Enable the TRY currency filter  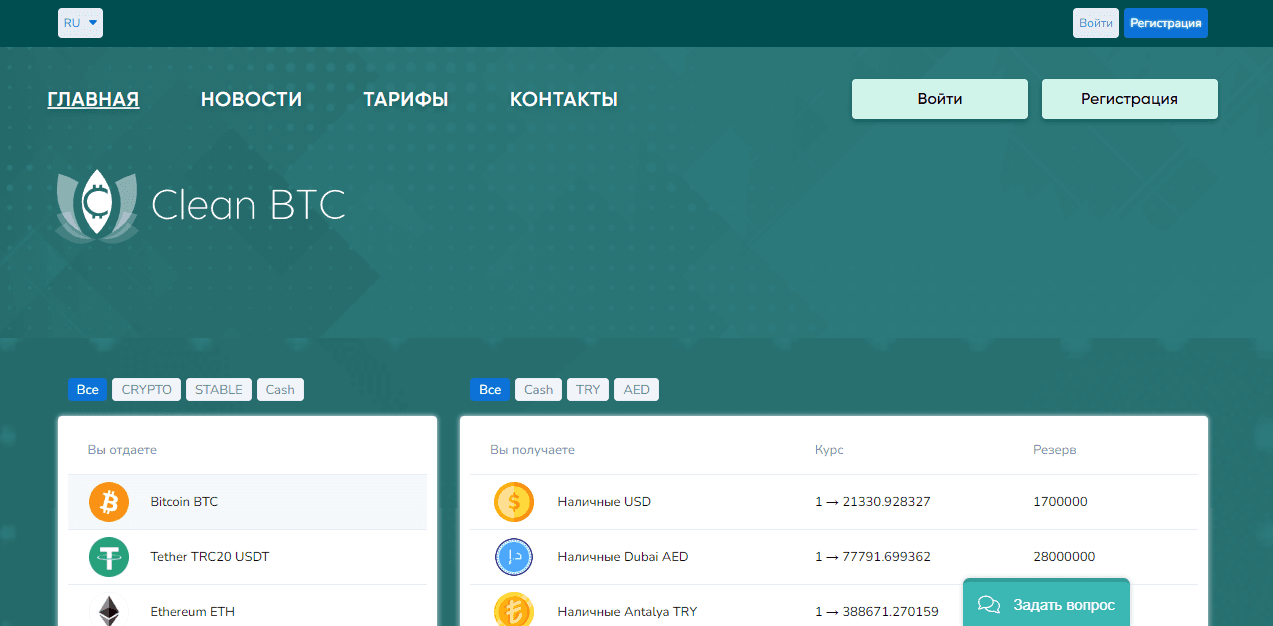[x=587, y=389]
